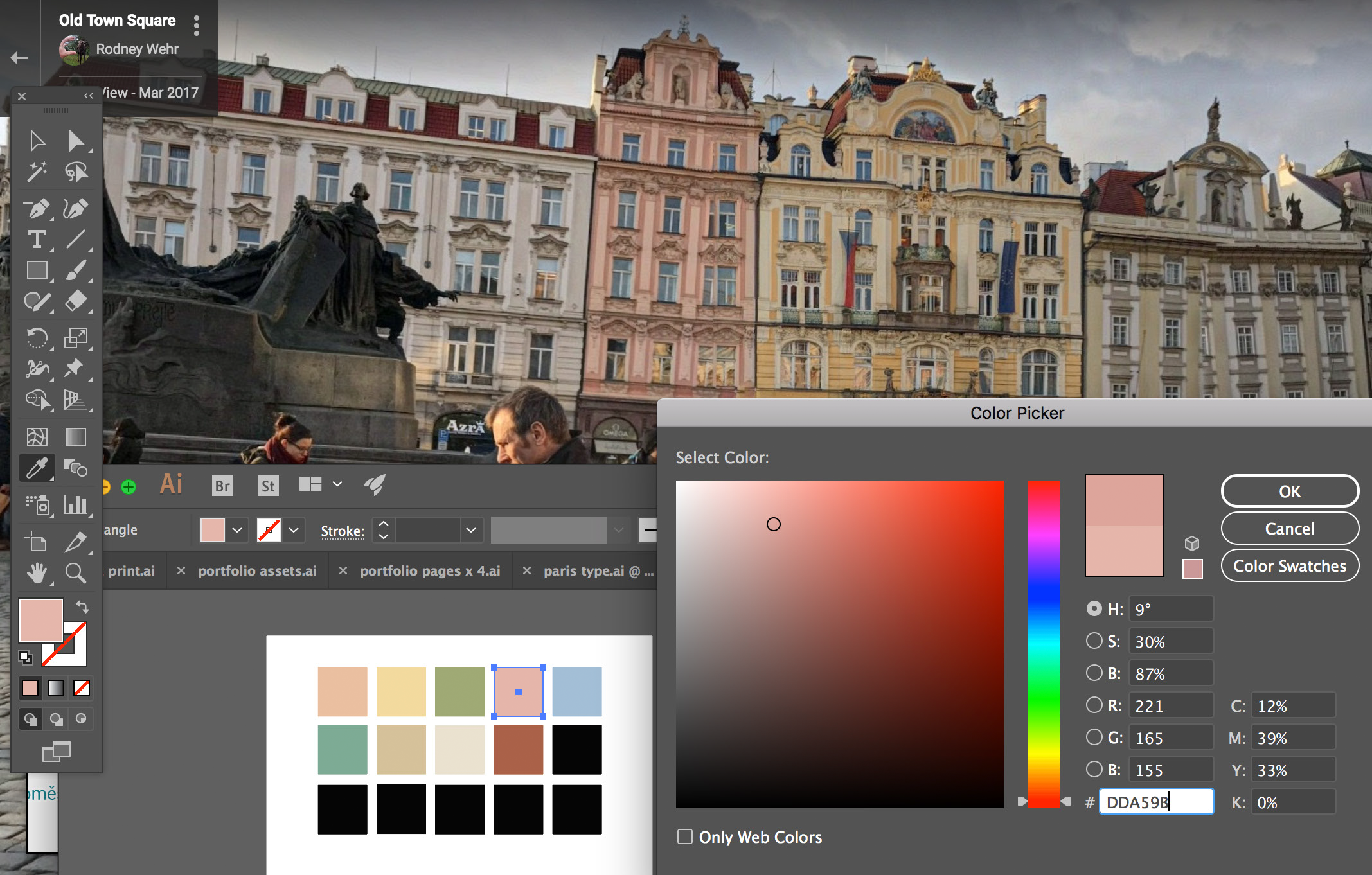Image resolution: width=1372 pixels, height=875 pixels.
Task: Click the Bridge (Br) icon
Action: coord(222,486)
